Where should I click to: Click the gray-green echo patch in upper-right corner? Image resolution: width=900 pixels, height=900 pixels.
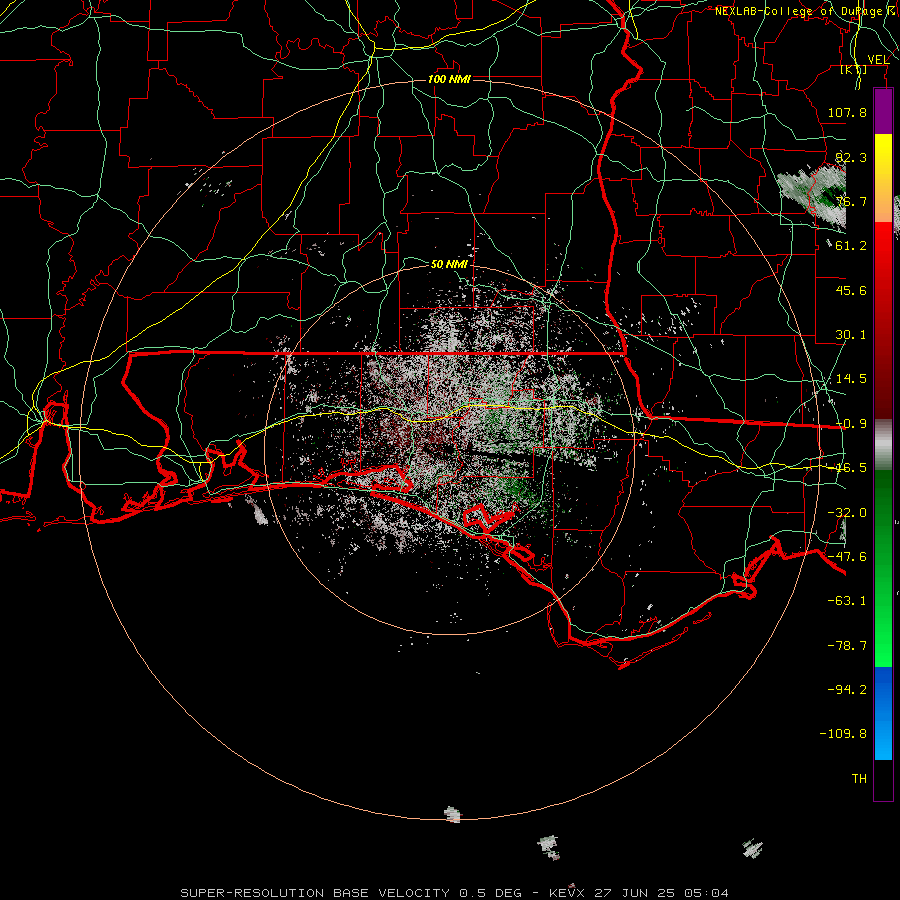pyautogui.click(x=815, y=196)
